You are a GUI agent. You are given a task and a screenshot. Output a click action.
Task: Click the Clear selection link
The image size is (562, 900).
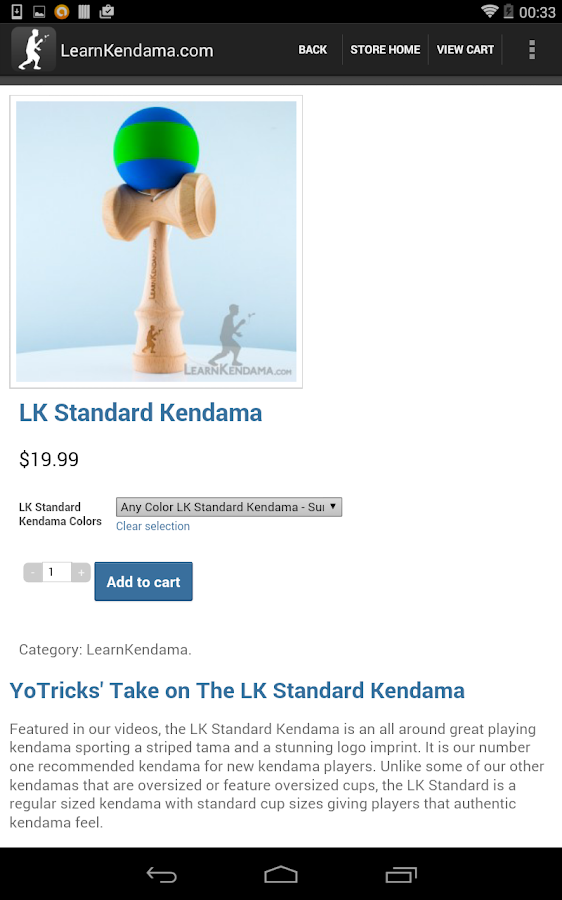pos(153,526)
